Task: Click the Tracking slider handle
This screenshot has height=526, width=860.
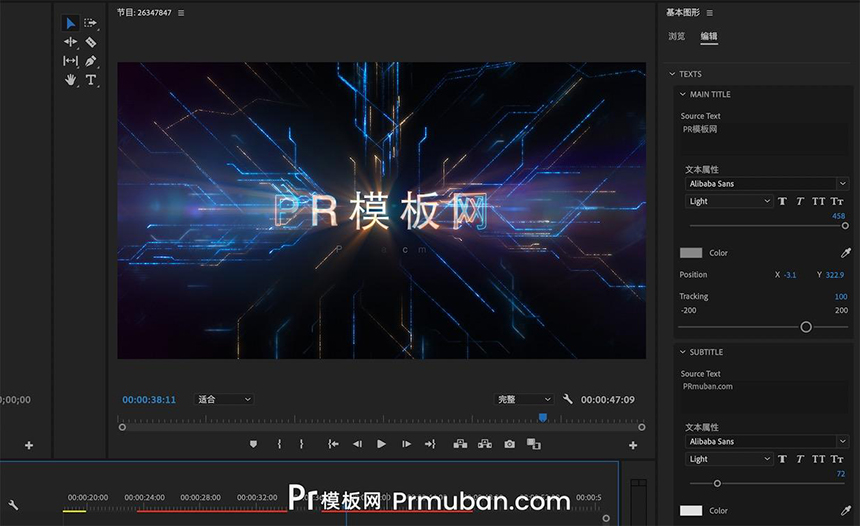Action: tap(806, 327)
